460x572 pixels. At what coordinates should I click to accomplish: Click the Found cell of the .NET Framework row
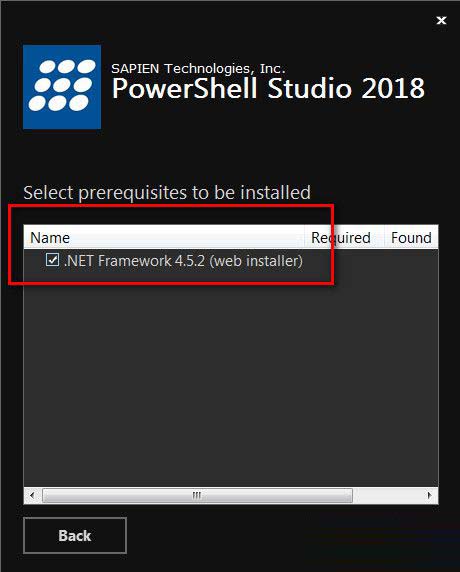[411, 261]
